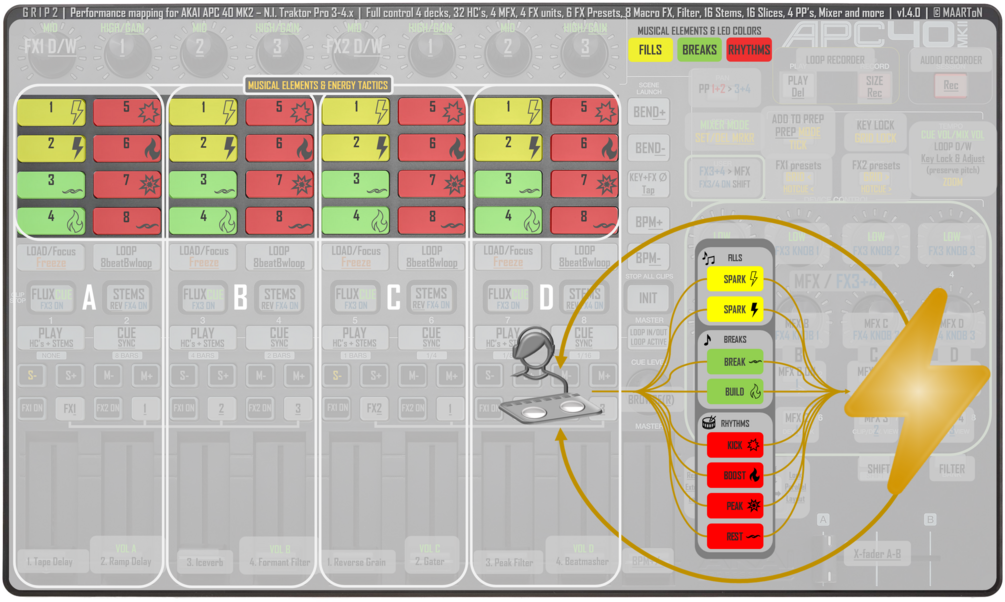Hit deck C red pad 7 peak
This screenshot has width=1005, height=602.
(x=432, y=185)
